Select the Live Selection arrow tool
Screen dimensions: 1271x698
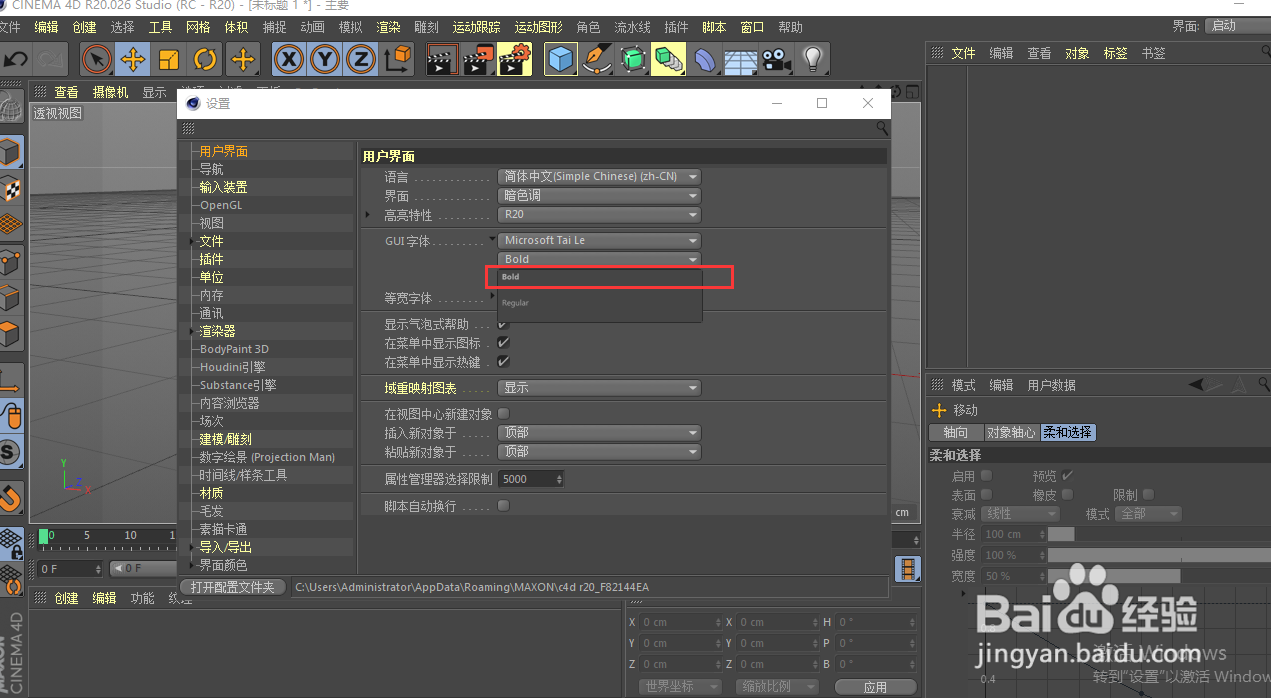[96, 60]
